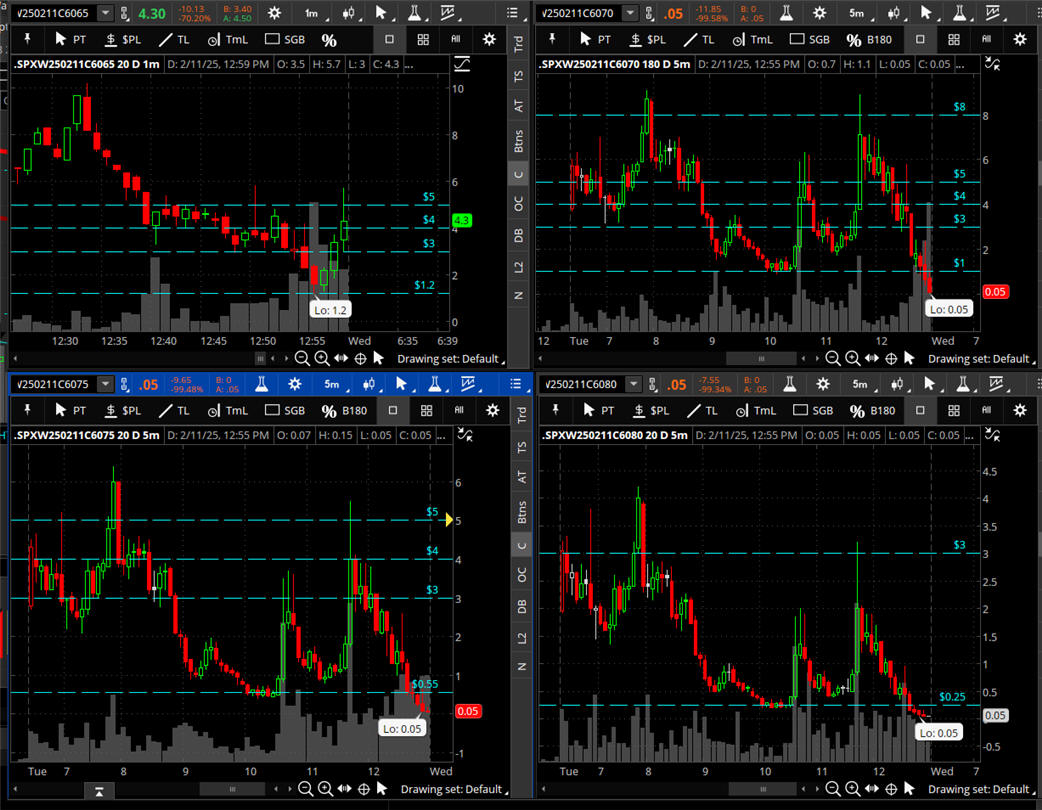Open the list menu icon in C6065 header
This screenshot has height=810, width=1042.
click(512, 13)
